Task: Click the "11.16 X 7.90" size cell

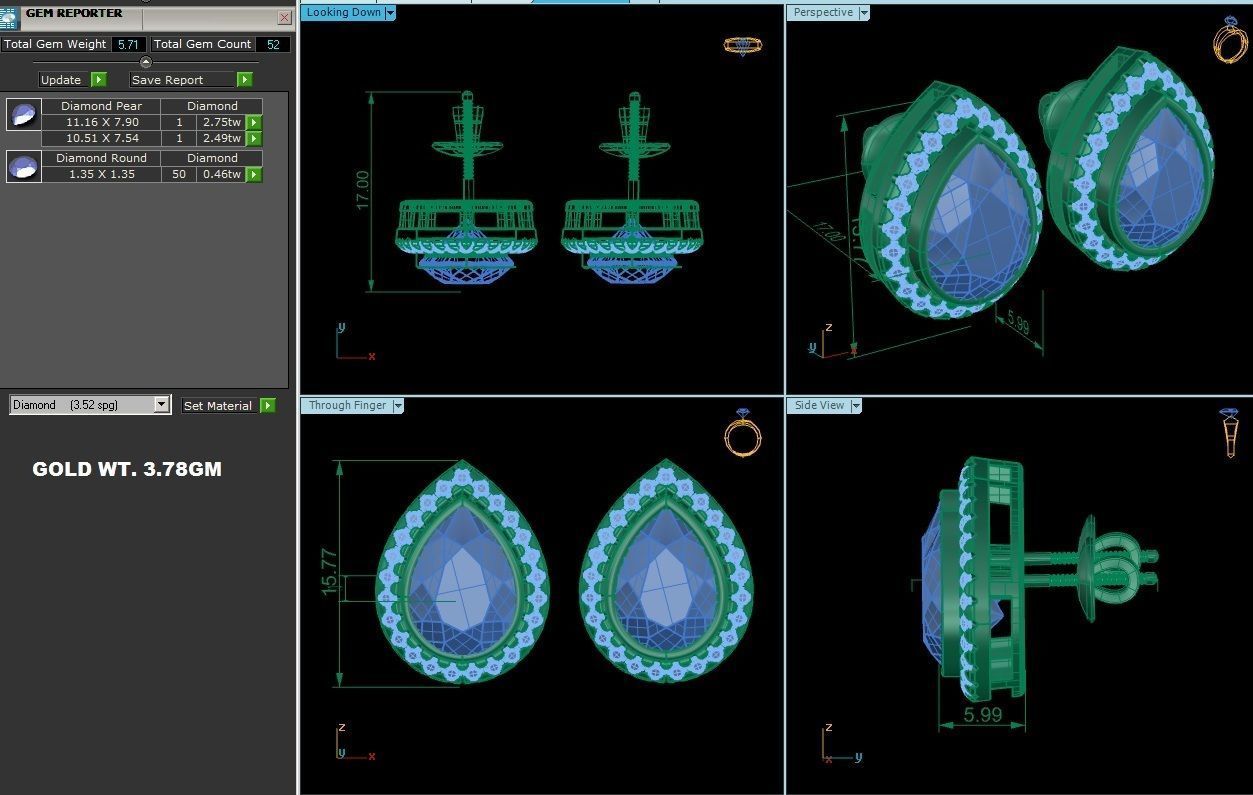Action: 101,122
